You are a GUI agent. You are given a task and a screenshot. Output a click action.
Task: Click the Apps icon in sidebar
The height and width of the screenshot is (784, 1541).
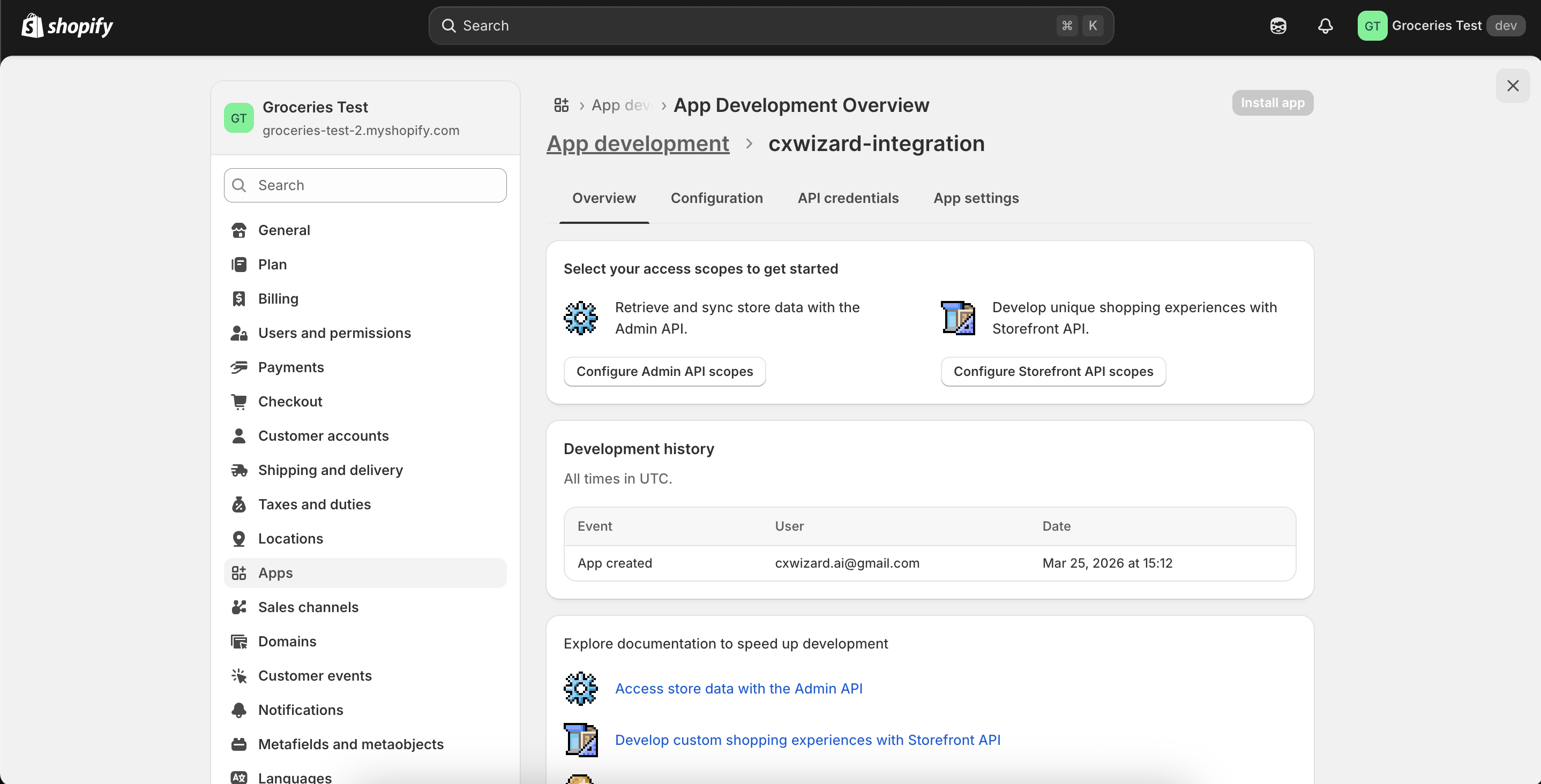point(240,572)
